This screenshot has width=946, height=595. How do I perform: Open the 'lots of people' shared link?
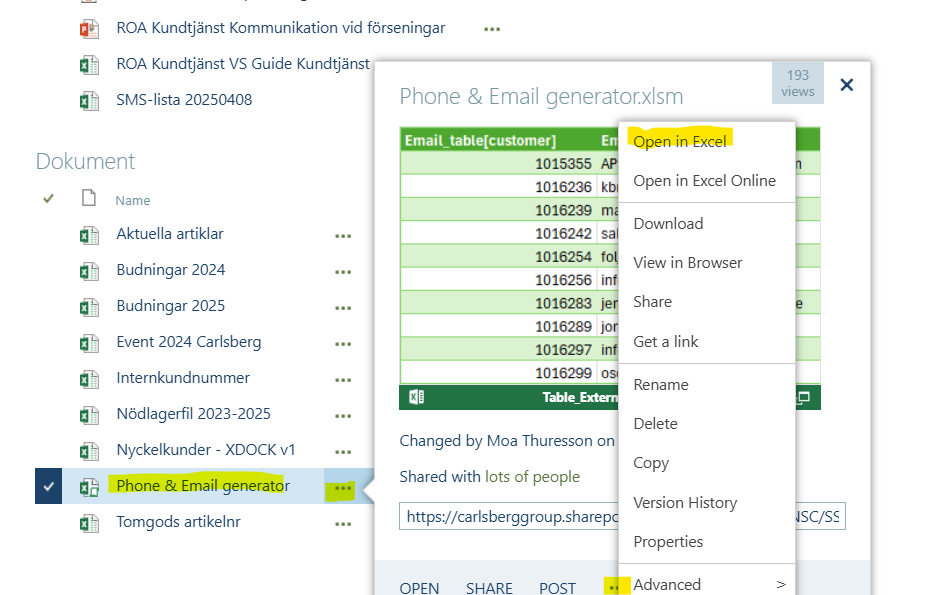pos(532,477)
